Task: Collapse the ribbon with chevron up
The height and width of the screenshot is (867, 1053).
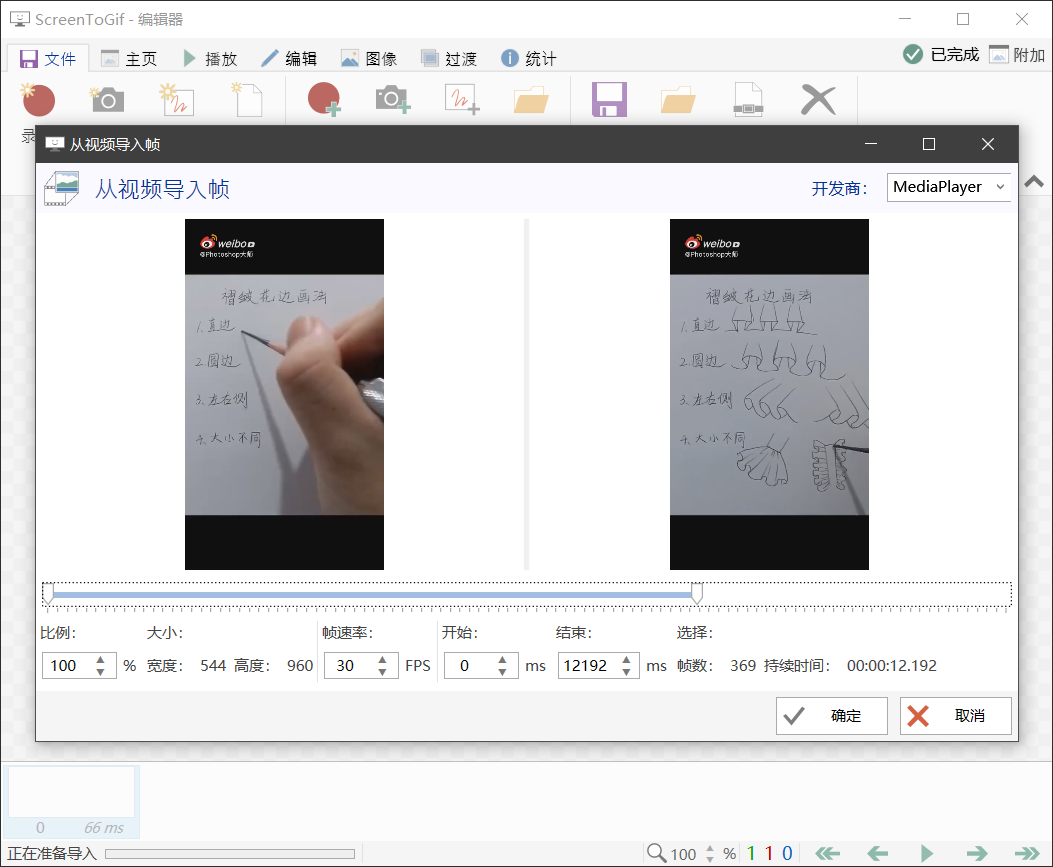Action: (x=1034, y=182)
